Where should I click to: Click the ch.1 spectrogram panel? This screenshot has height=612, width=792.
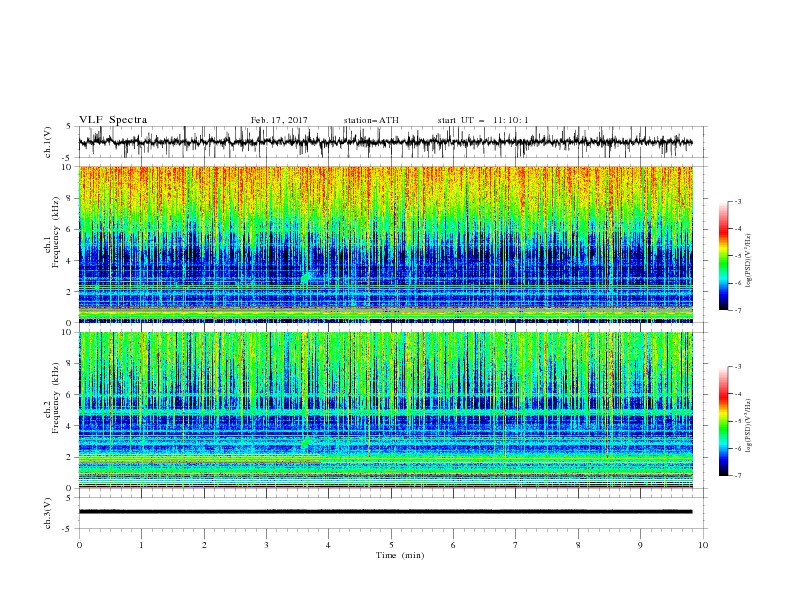tap(385, 244)
